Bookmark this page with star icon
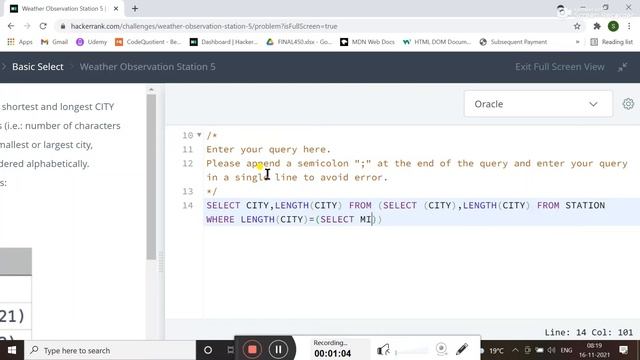This screenshot has height=360, width=640. (577, 26)
